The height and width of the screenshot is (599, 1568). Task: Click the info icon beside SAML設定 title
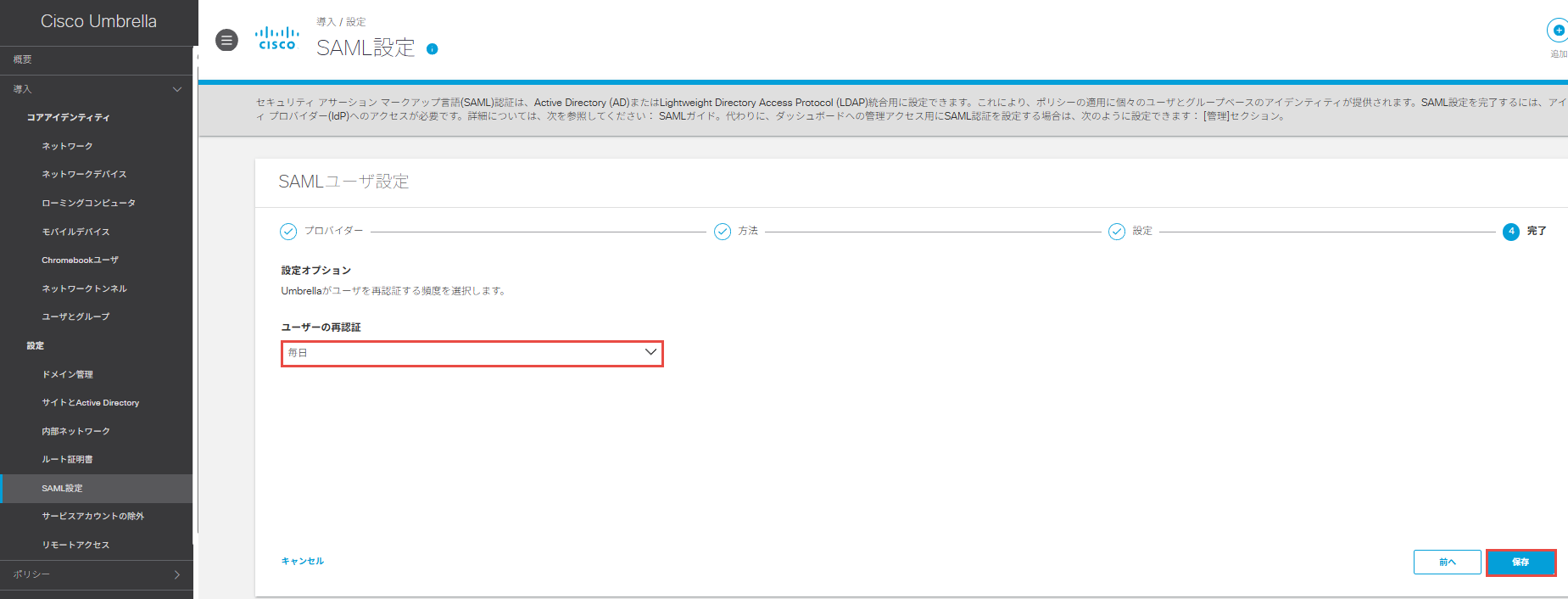click(x=432, y=49)
